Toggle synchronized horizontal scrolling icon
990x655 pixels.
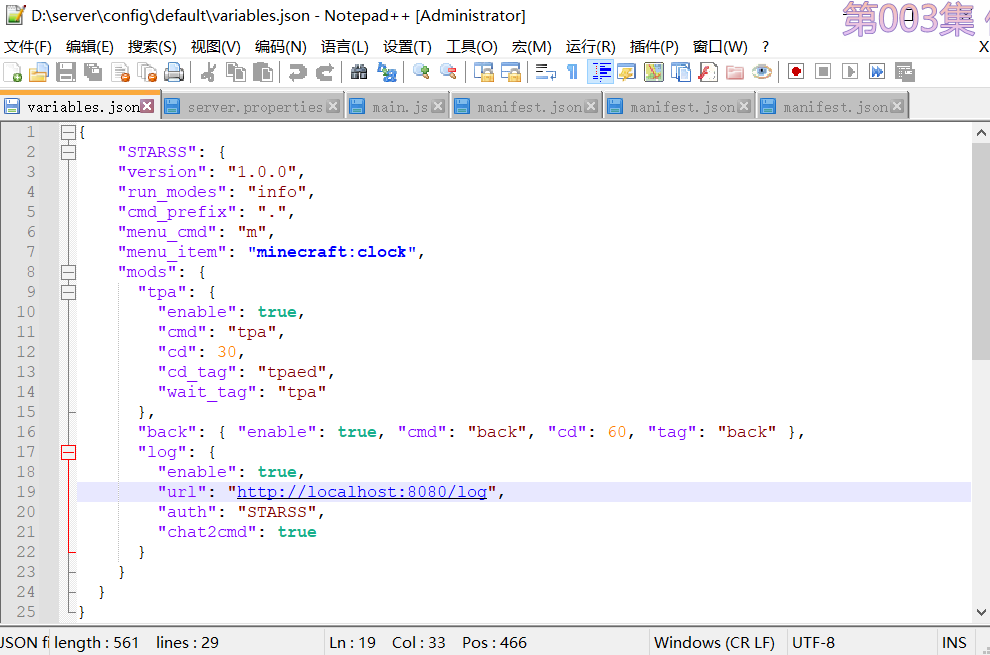click(x=510, y=73)
